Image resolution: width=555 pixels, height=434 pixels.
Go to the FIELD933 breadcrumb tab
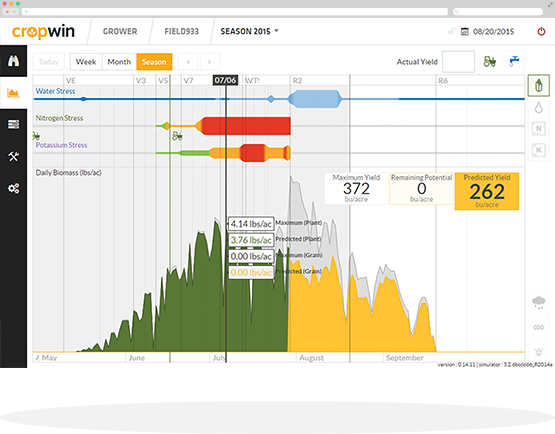(x=182, y=32)
